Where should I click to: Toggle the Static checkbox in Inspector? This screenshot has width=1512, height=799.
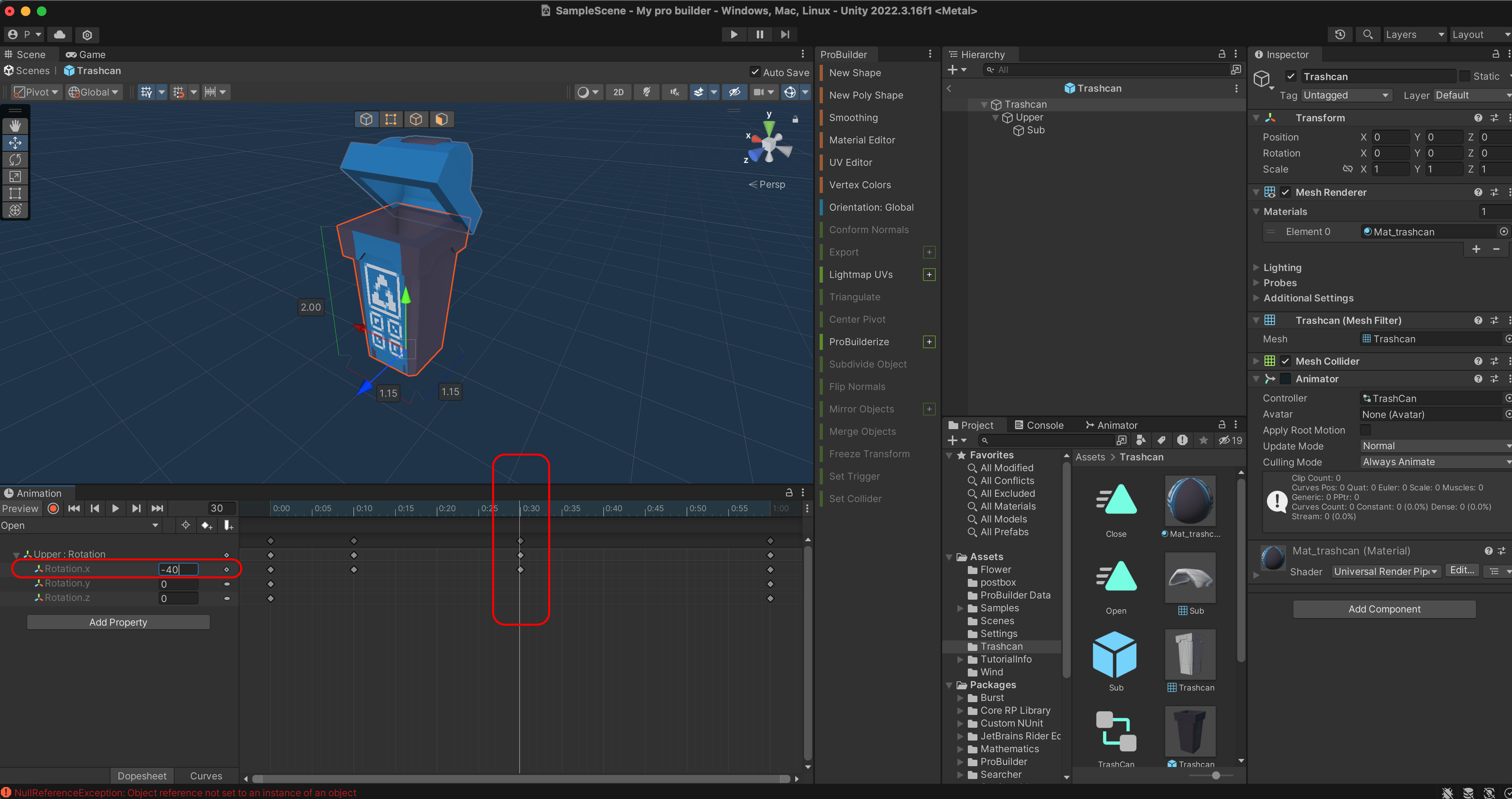1465,76
